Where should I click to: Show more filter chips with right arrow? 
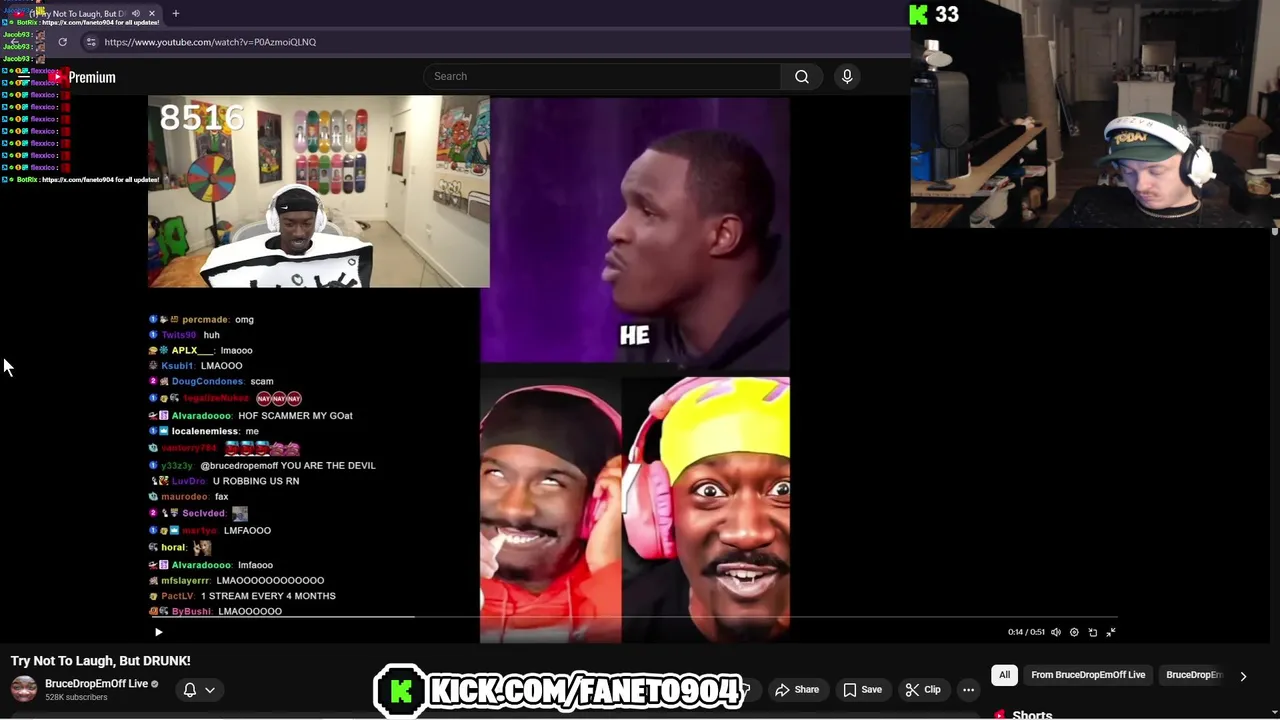coord(1243,676)
